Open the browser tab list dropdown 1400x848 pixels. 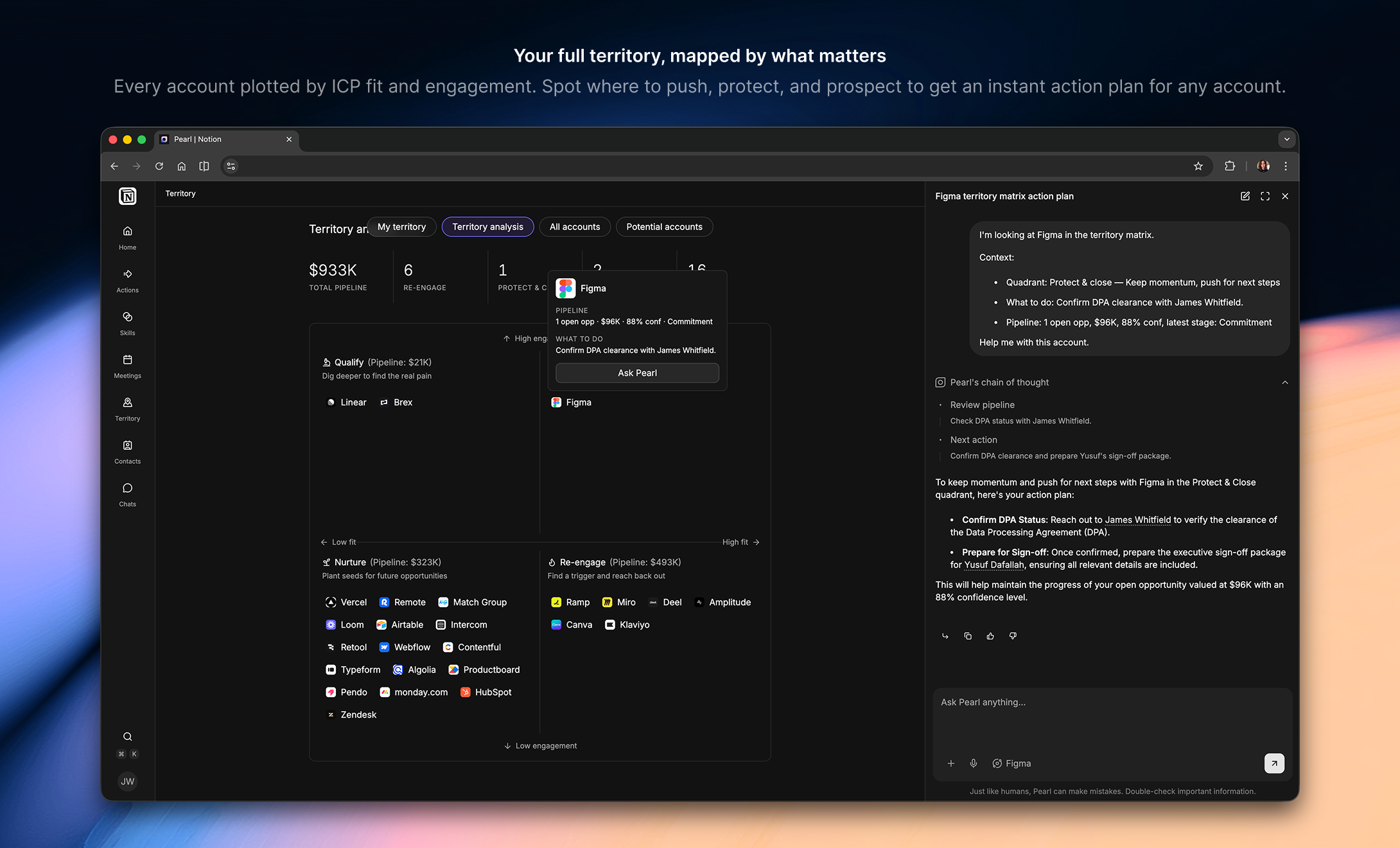click(x=1286, y=139)
